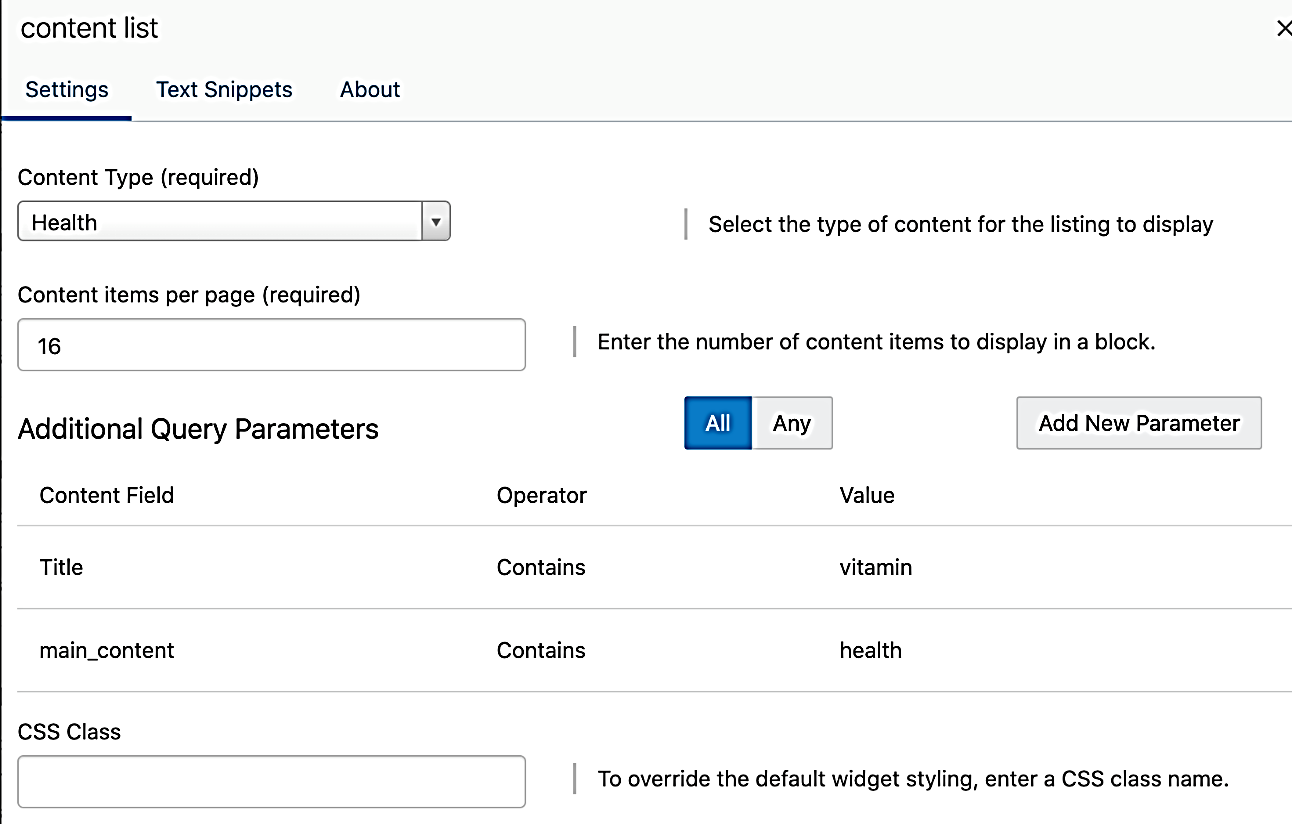Screen dimensions: 1292x824
Task: Select the All match toggle
Action: [x=718, y=423]
